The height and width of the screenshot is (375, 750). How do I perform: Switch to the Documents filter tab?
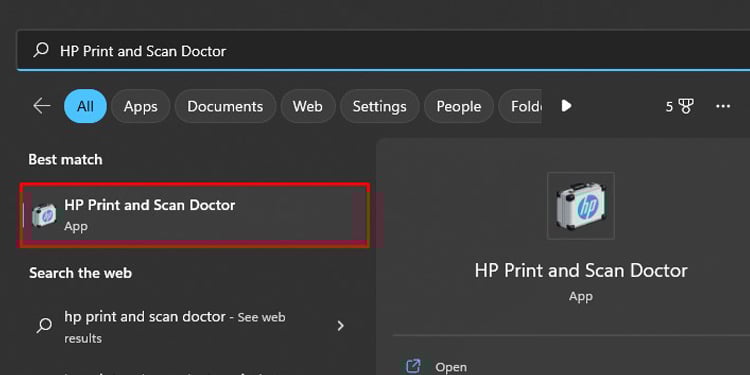[225, 106]
